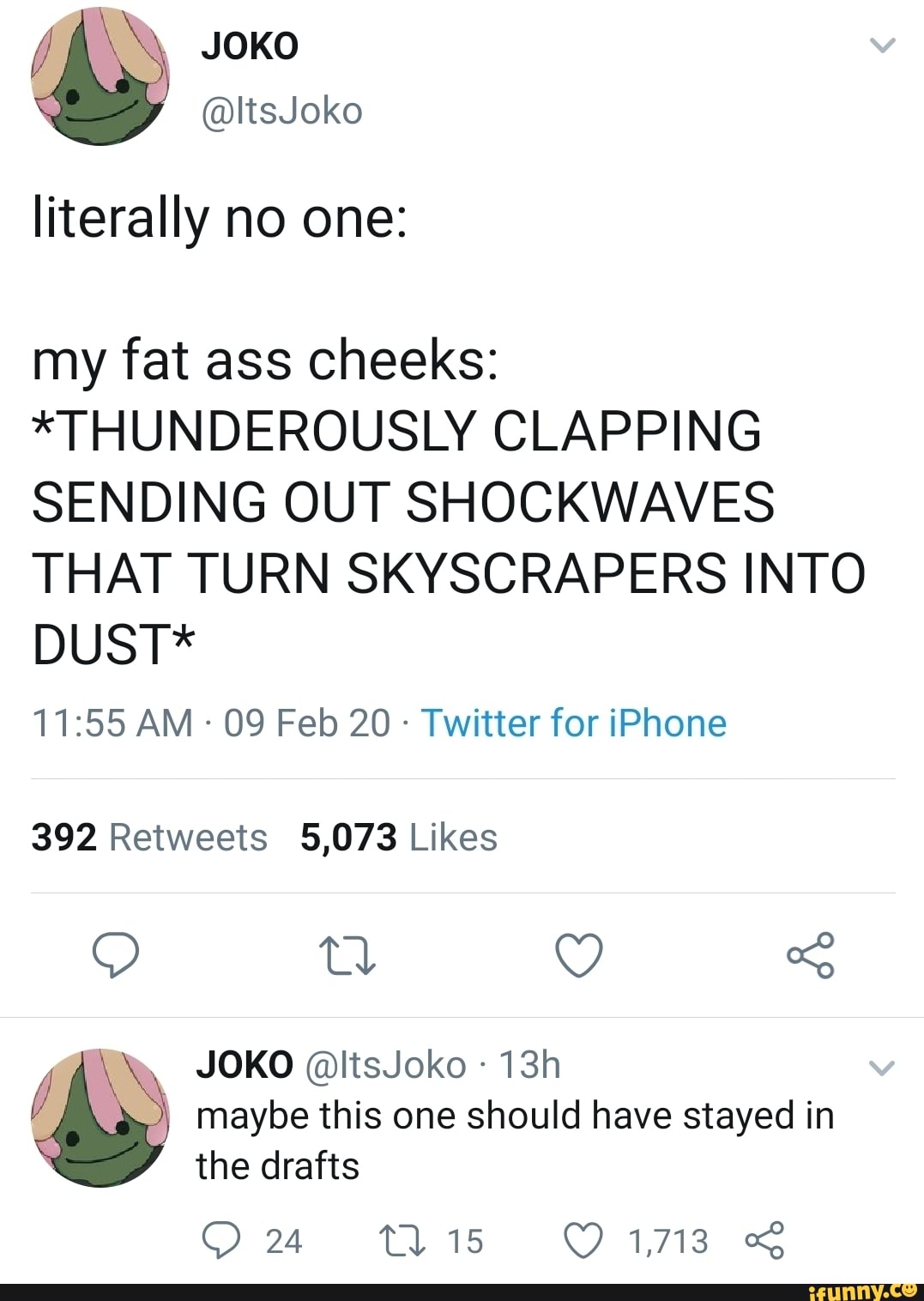The height and width of the screenshot is (1301, 924).
Task: View the 5,073 Likes list
Action: [399, 838]
